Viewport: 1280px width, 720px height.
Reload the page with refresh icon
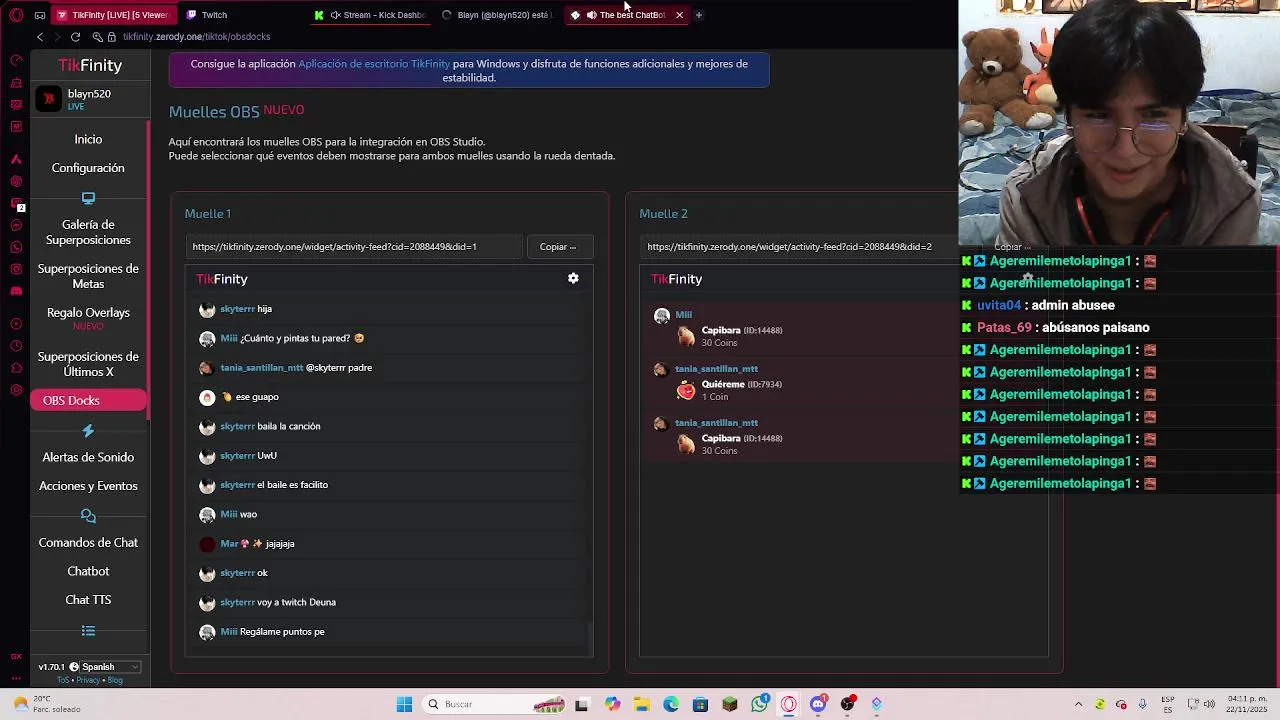(75, 37)
